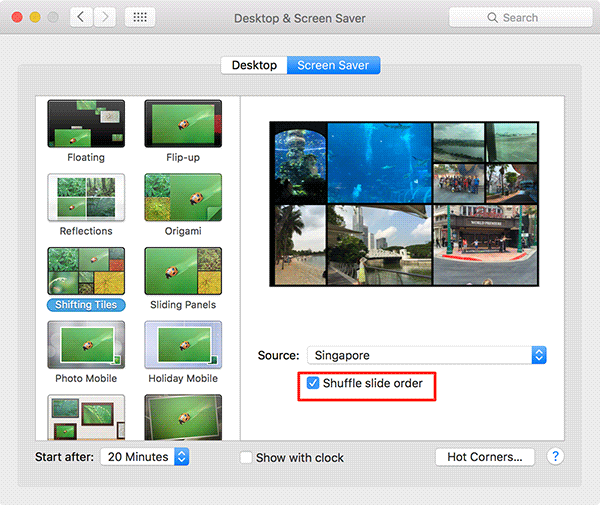Open the Source dropdown showing Singapore
Image resolution: width=600 pixels, height=505 pixels.
coord(427,355)
